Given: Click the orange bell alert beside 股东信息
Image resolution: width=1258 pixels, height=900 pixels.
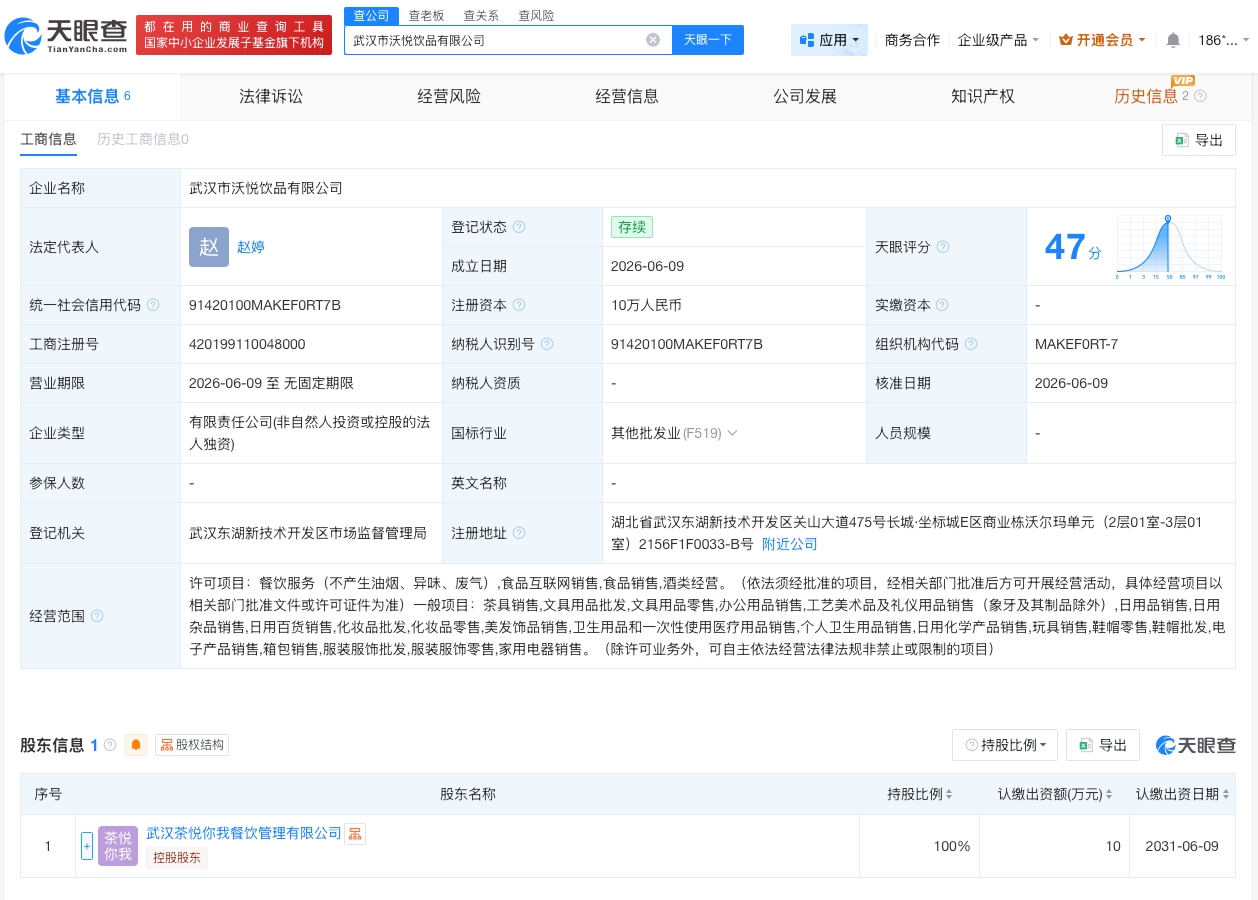Looking at the screenshot, I should [x=136, y=745].
